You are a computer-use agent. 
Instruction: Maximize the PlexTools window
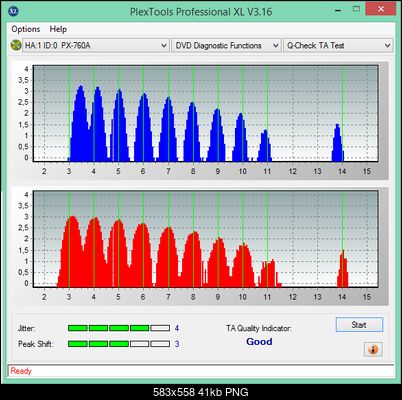[x=356, y=9]
